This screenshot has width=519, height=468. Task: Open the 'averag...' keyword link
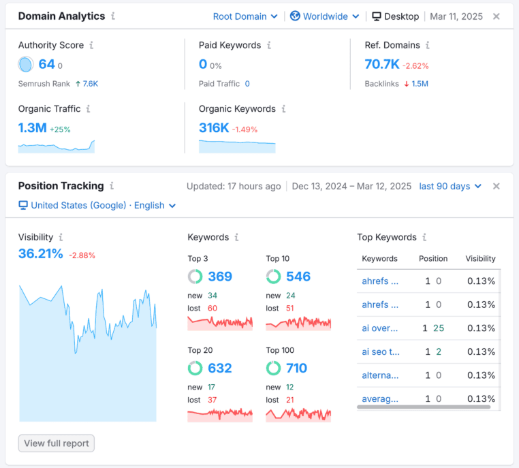[380, 399]
